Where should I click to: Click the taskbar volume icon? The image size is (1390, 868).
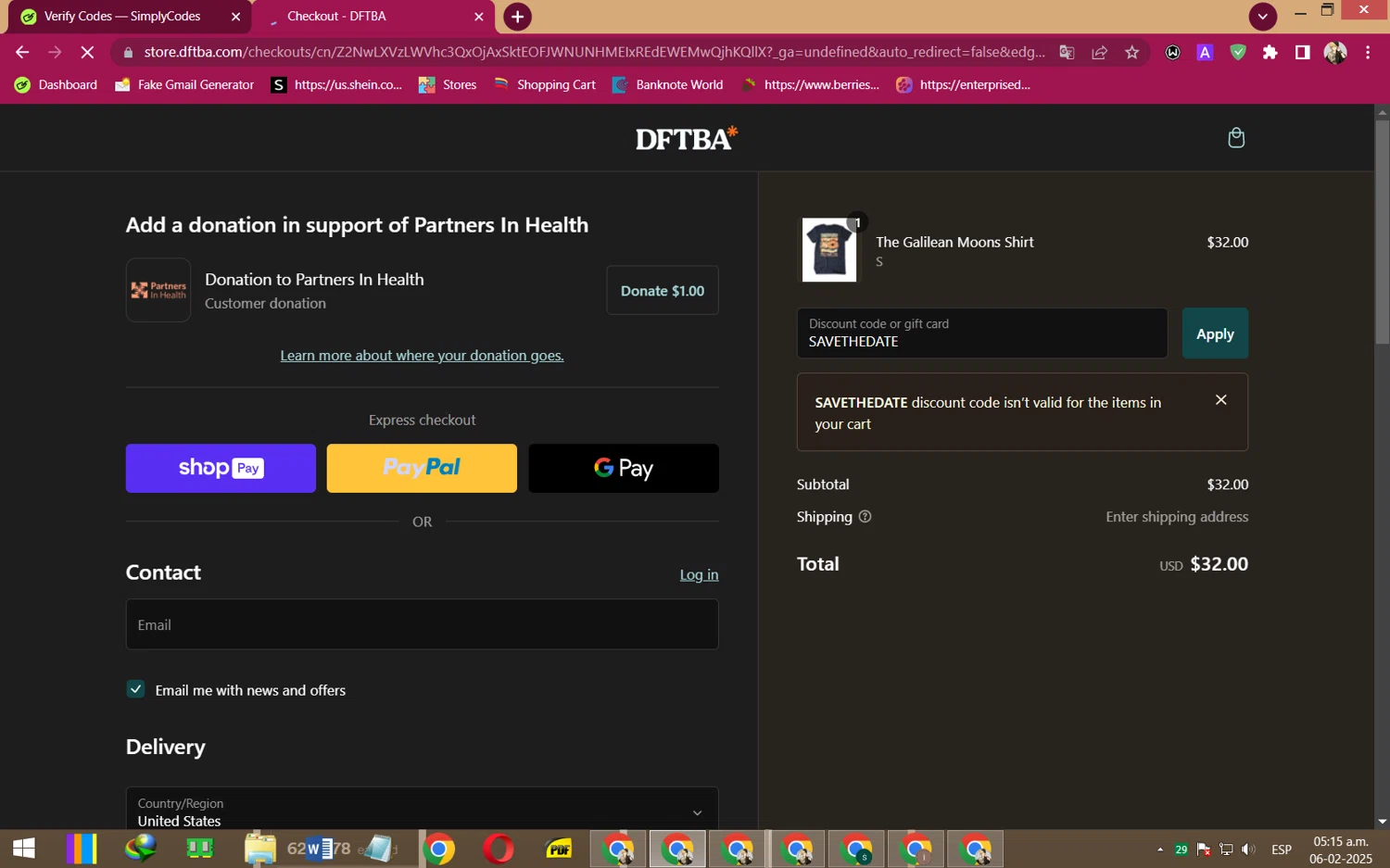pos(1248,849)
